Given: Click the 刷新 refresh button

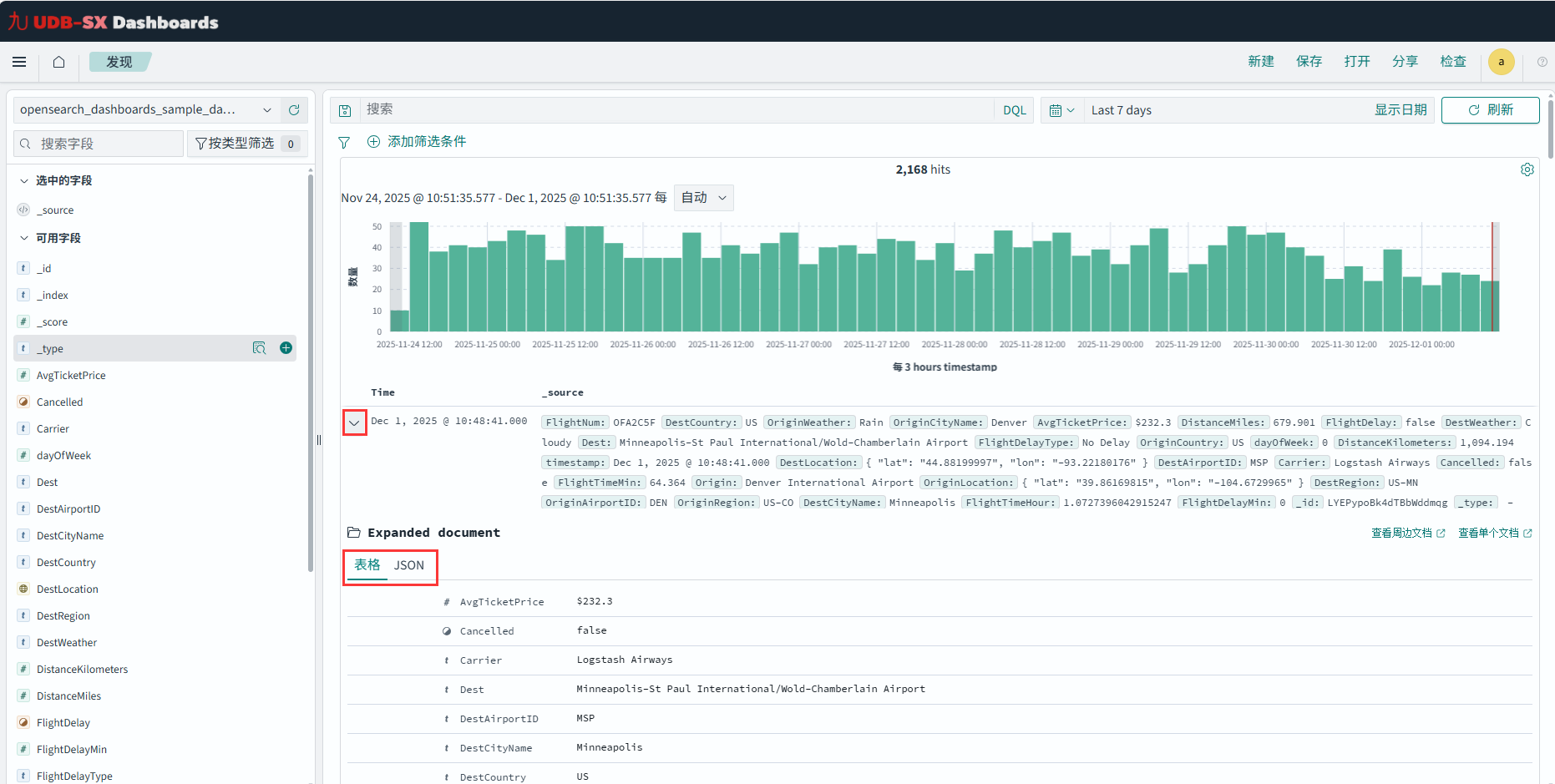Looking at the screenshot, I should coord(1490,110).
